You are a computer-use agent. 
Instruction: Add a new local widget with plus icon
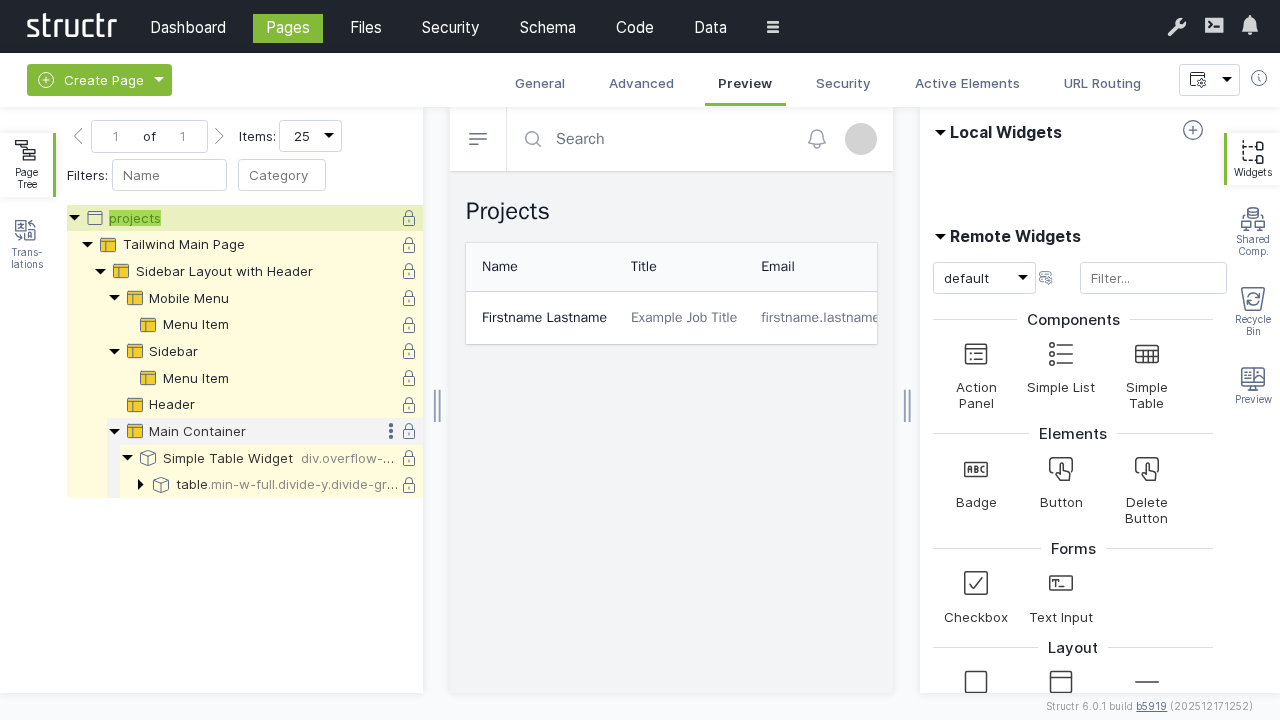[1193, 130]
